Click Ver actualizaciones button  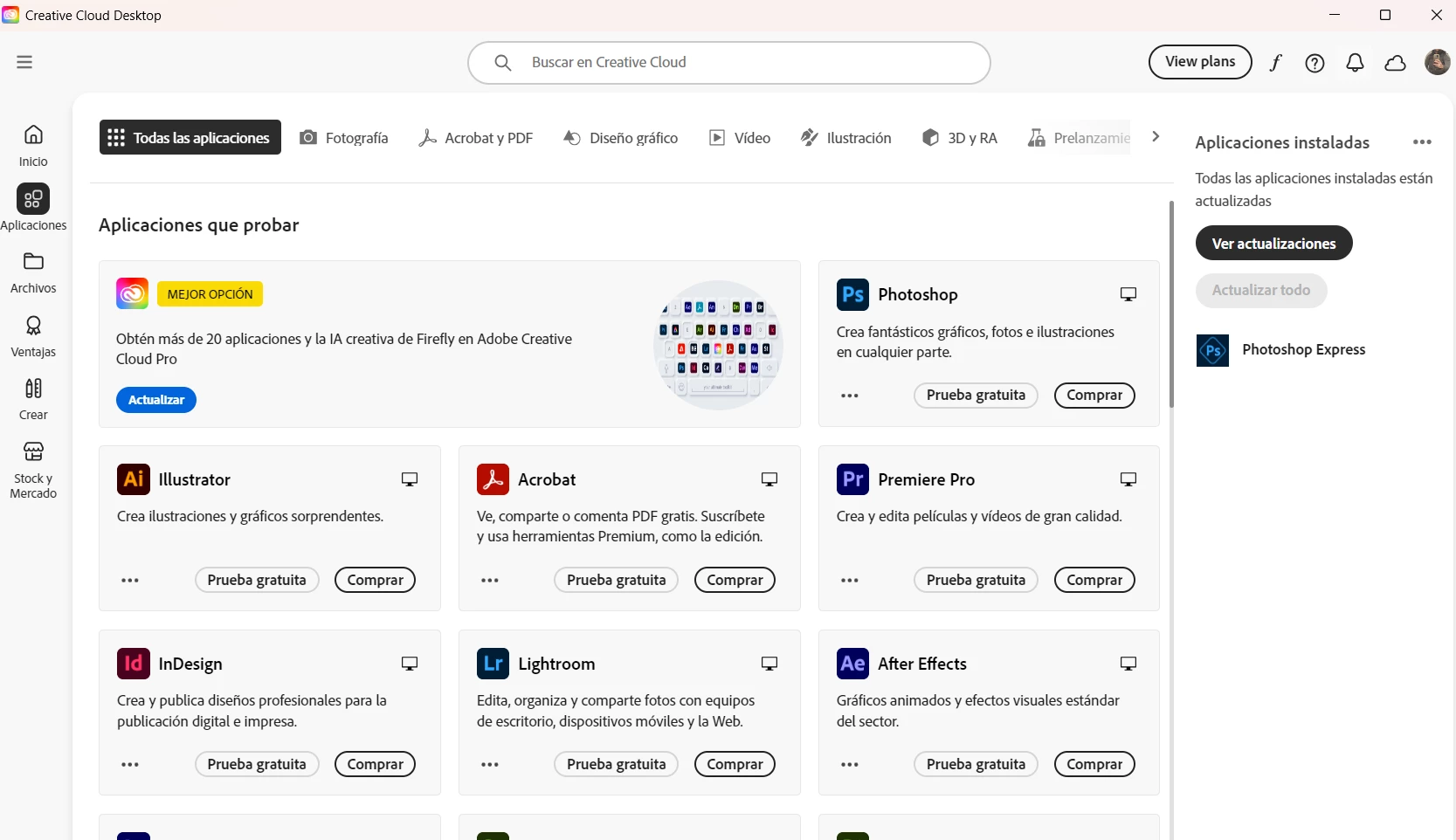(1273, 244)
